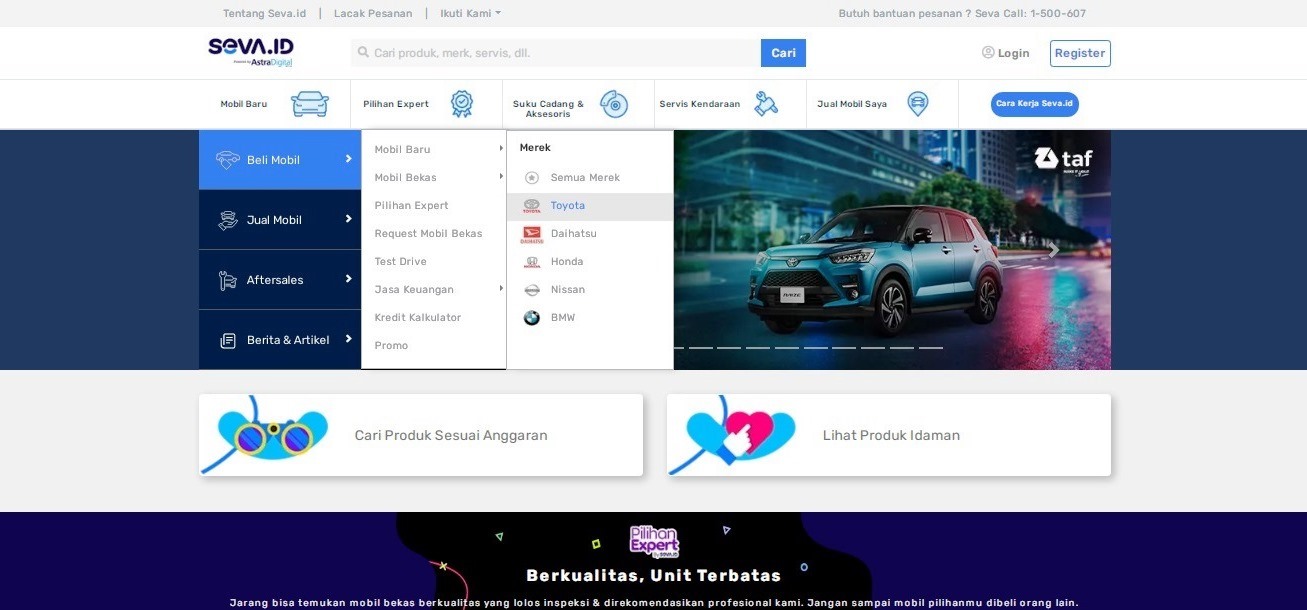Open Tentang Seva.id link
Viewport: 1307px width, 610px height.
[264, 14]
